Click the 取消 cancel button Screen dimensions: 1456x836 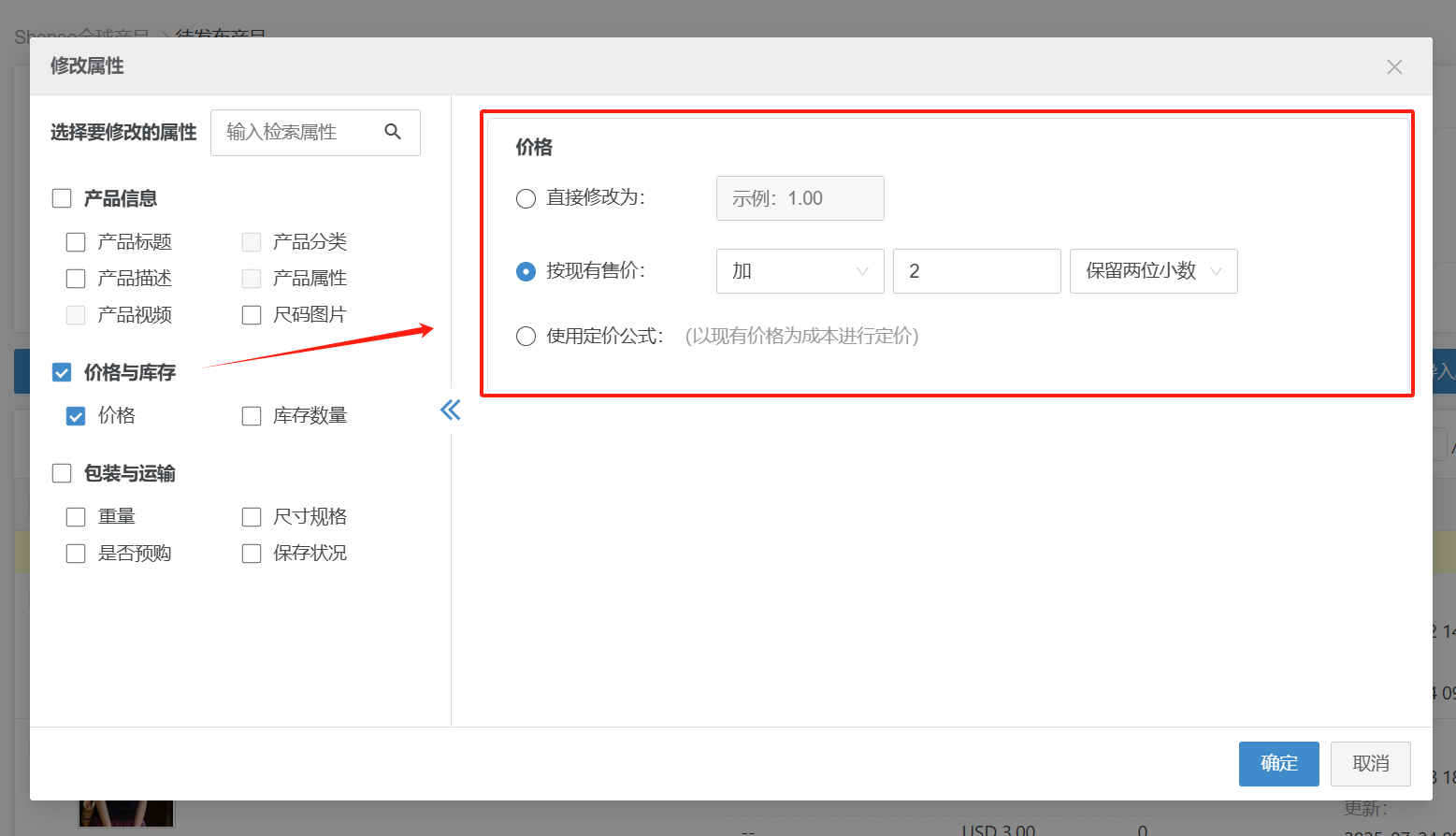coord(1371,764)
